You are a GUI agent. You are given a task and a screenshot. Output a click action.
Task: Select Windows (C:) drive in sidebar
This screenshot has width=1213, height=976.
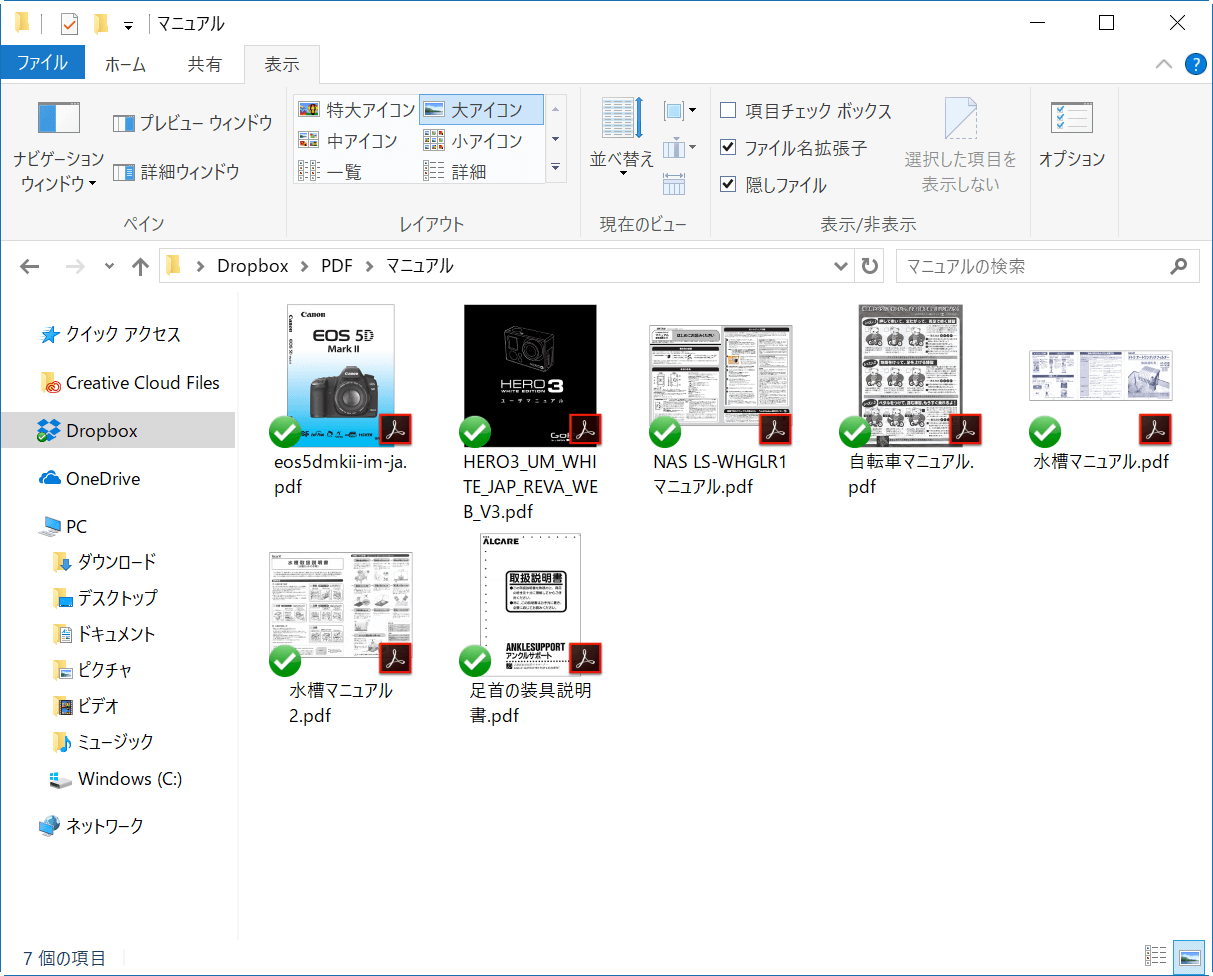pos(118,778)
